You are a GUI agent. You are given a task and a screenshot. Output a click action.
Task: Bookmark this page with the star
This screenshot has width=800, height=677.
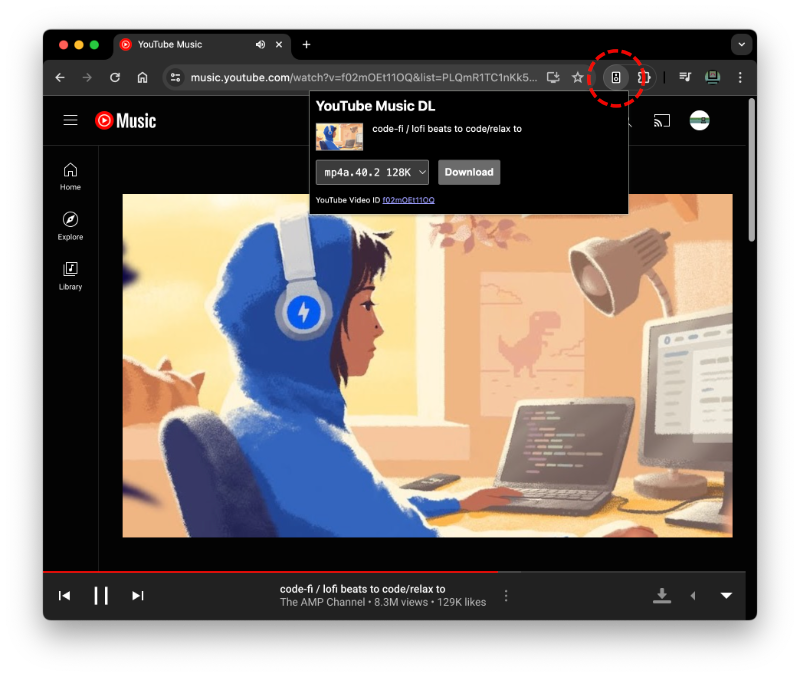578,78
